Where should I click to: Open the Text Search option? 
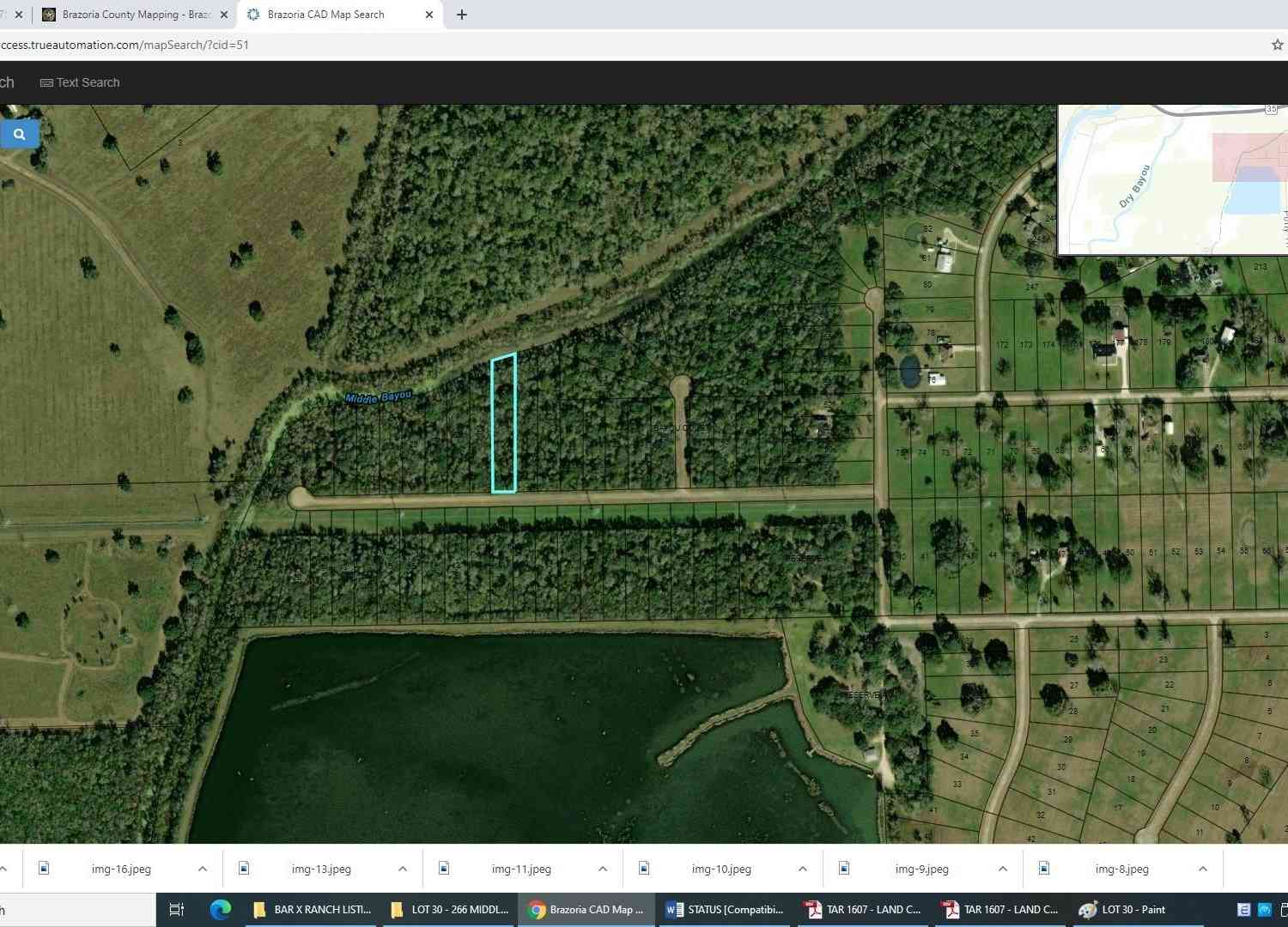tap(80, 82)
